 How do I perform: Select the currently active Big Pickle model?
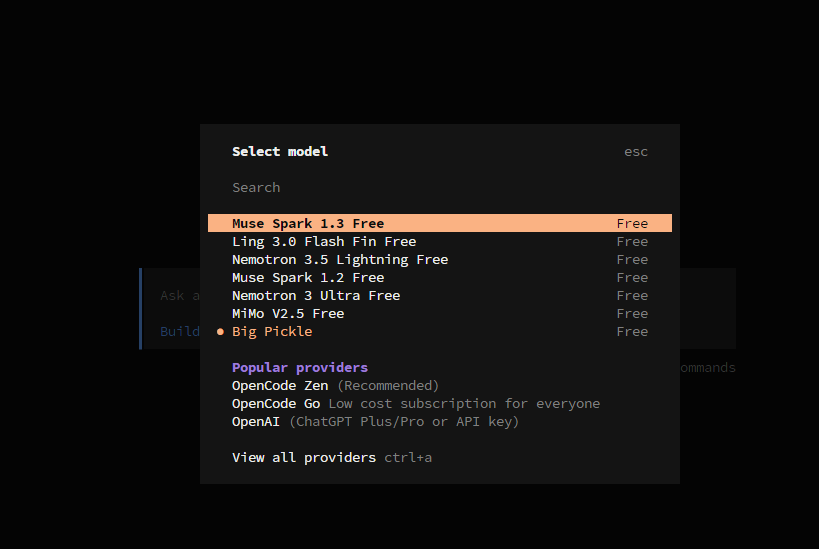click(x=440, y=331)
